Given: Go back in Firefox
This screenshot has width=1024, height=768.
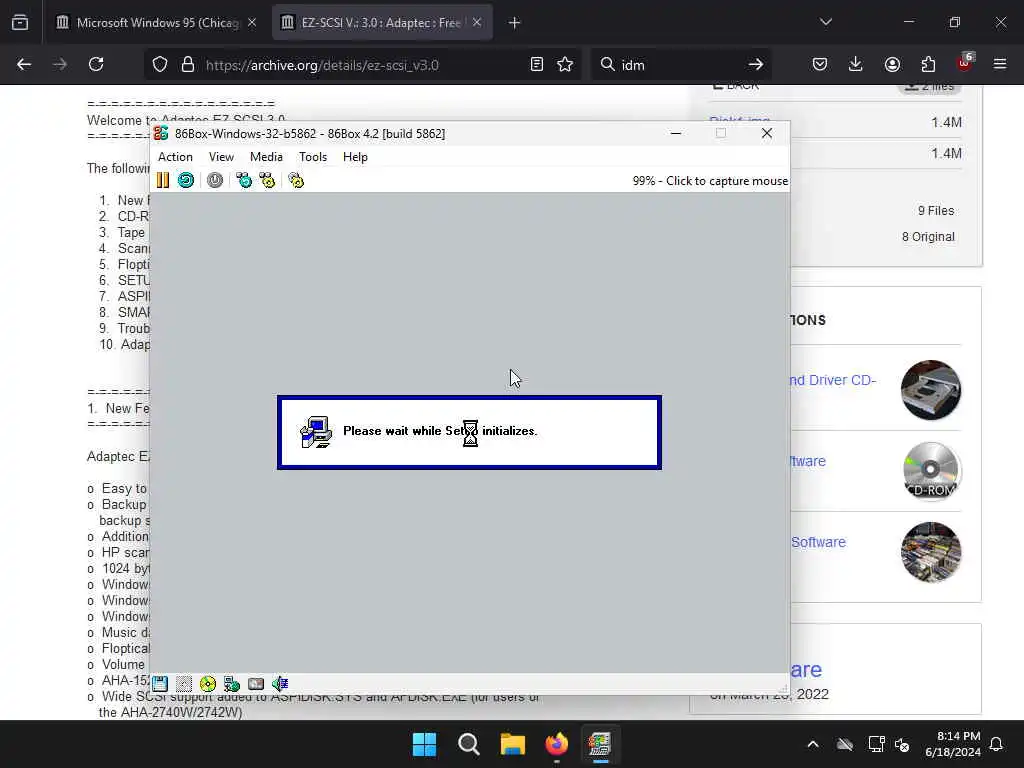Looking at the screenshot, I should click(24, 65).
